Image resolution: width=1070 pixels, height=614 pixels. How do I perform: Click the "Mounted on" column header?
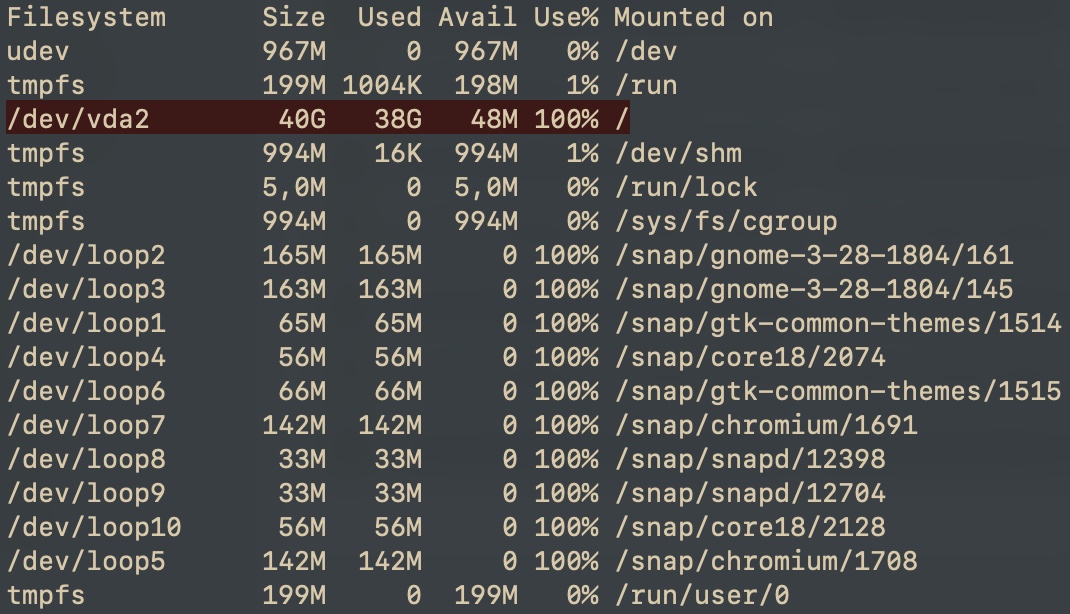[x=693, y=17]
